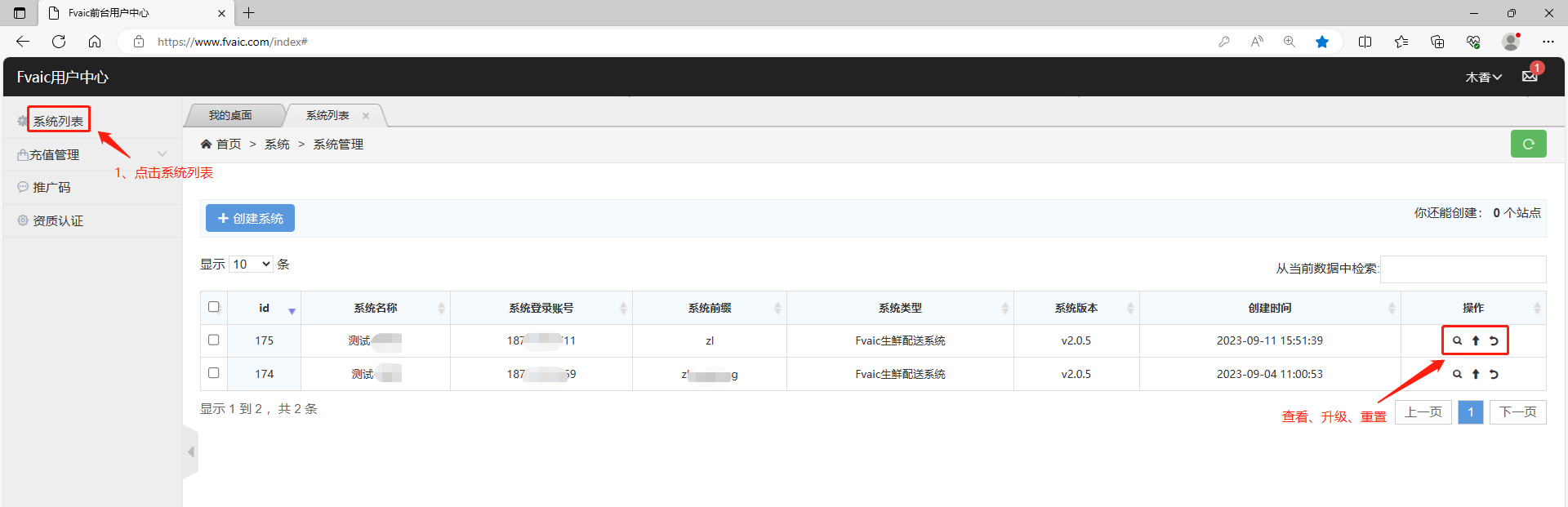Go to 下一页 in pagination
The image size is (1568, 507).
1517,412
